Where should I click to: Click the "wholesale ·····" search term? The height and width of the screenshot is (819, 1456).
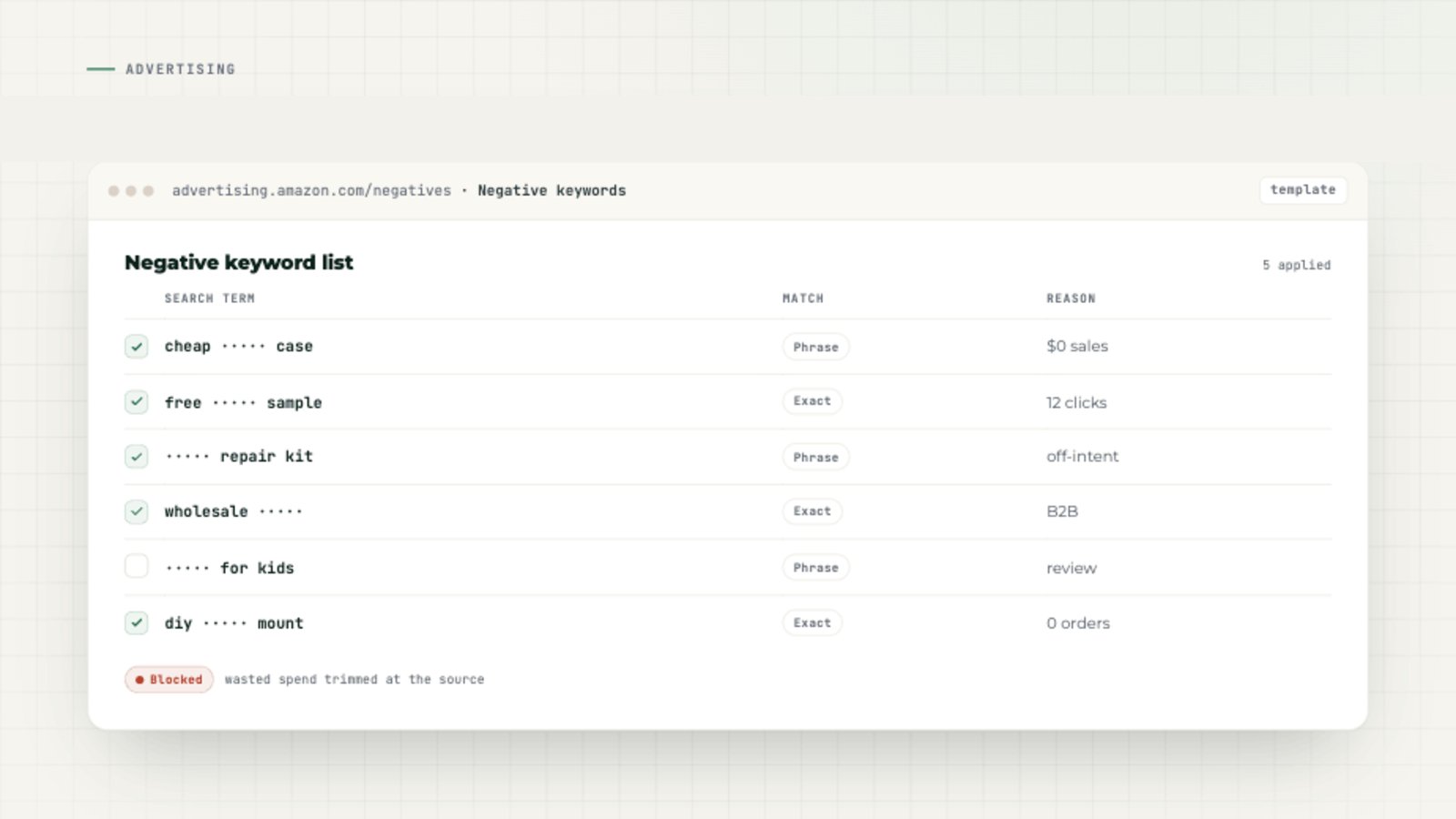coord(233,511)
